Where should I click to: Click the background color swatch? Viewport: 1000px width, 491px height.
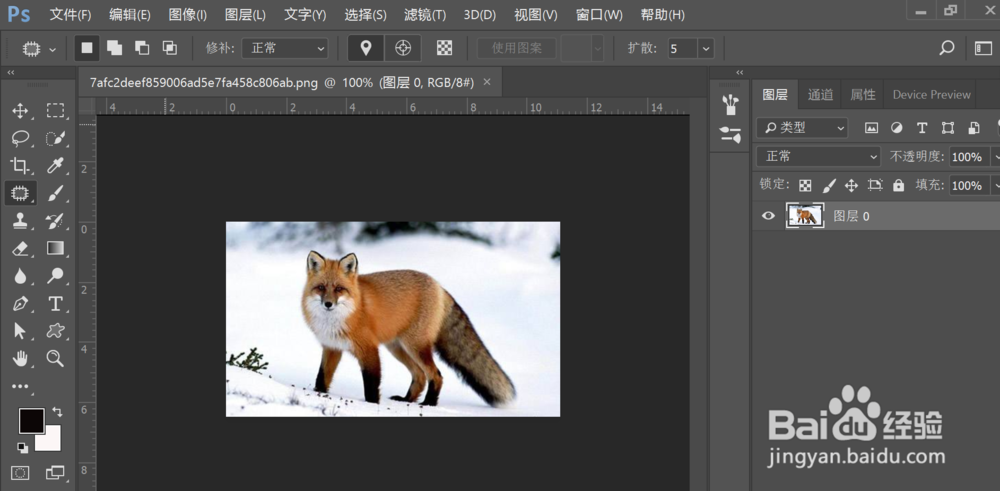(x=51, y=441)
